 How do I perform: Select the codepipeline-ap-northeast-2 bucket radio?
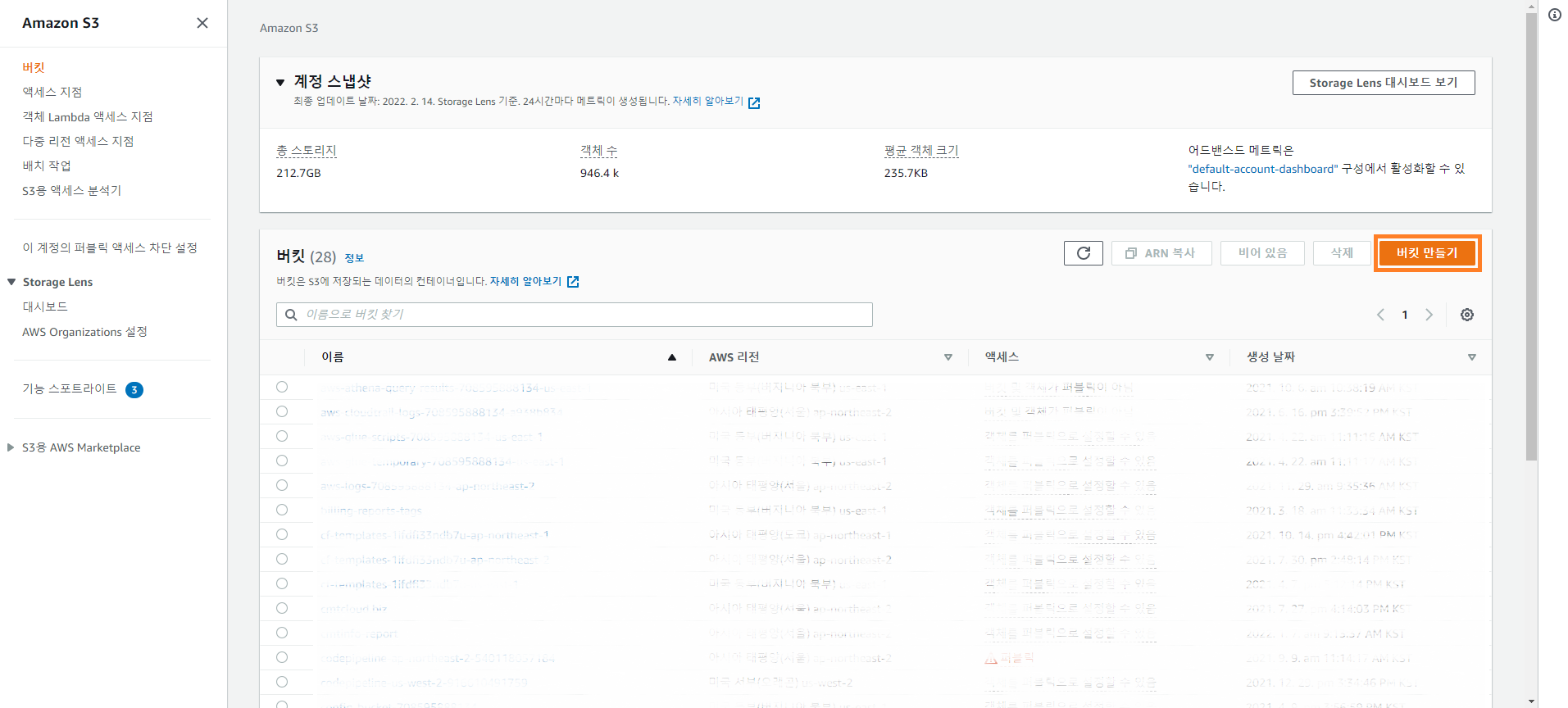282,657
